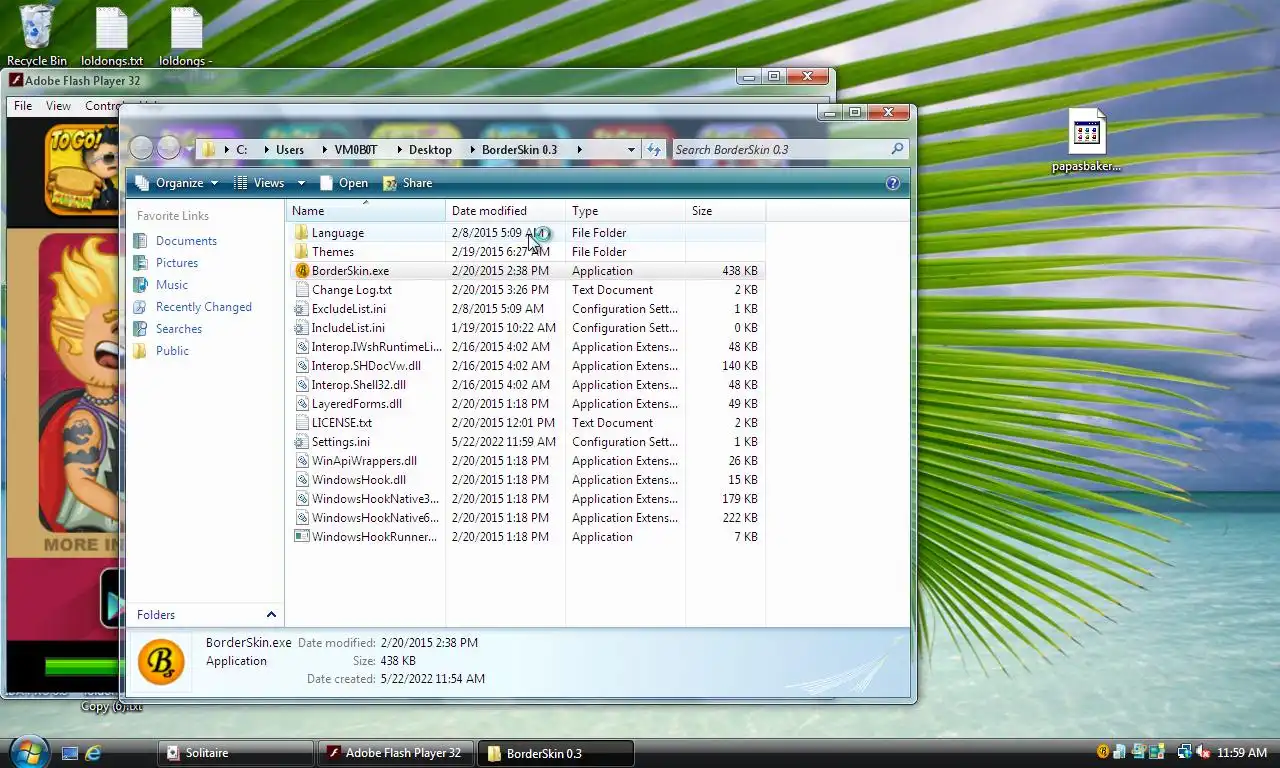1280x768 pixels.
Task: Select the Settings.ini file
Action: coord(340,442)
